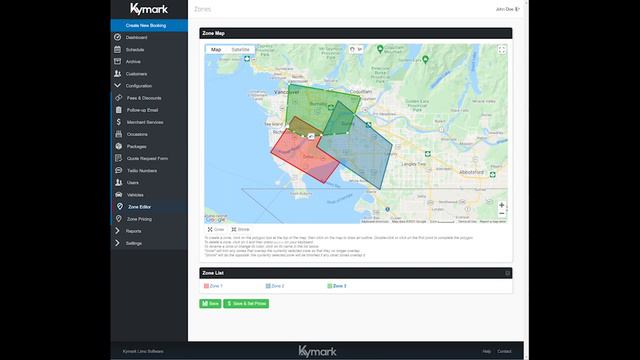Open the Zone Pricing menu item
Image resolution: width=640 pixels, height=360 pixels.
pyautogui.click(x=139, y=219)
